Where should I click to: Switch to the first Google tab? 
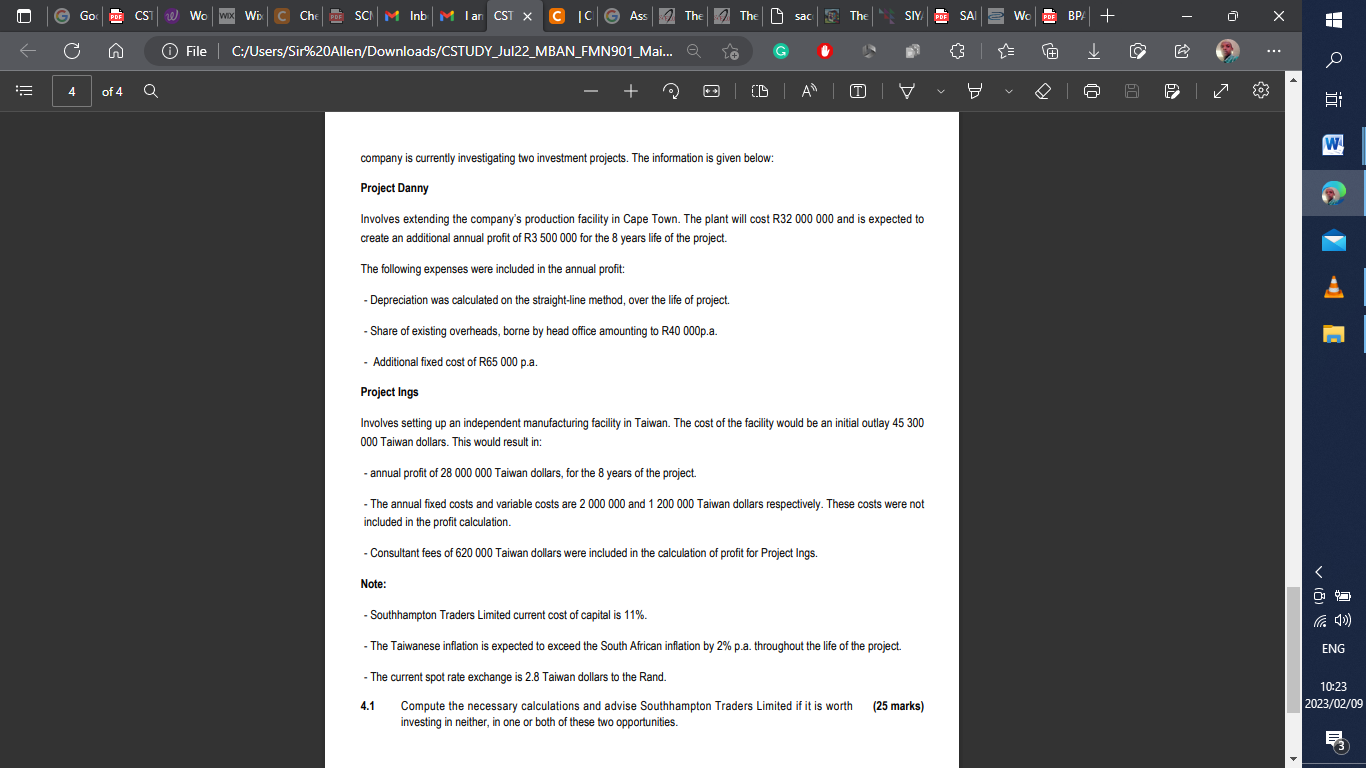click(x=75, y=16)
